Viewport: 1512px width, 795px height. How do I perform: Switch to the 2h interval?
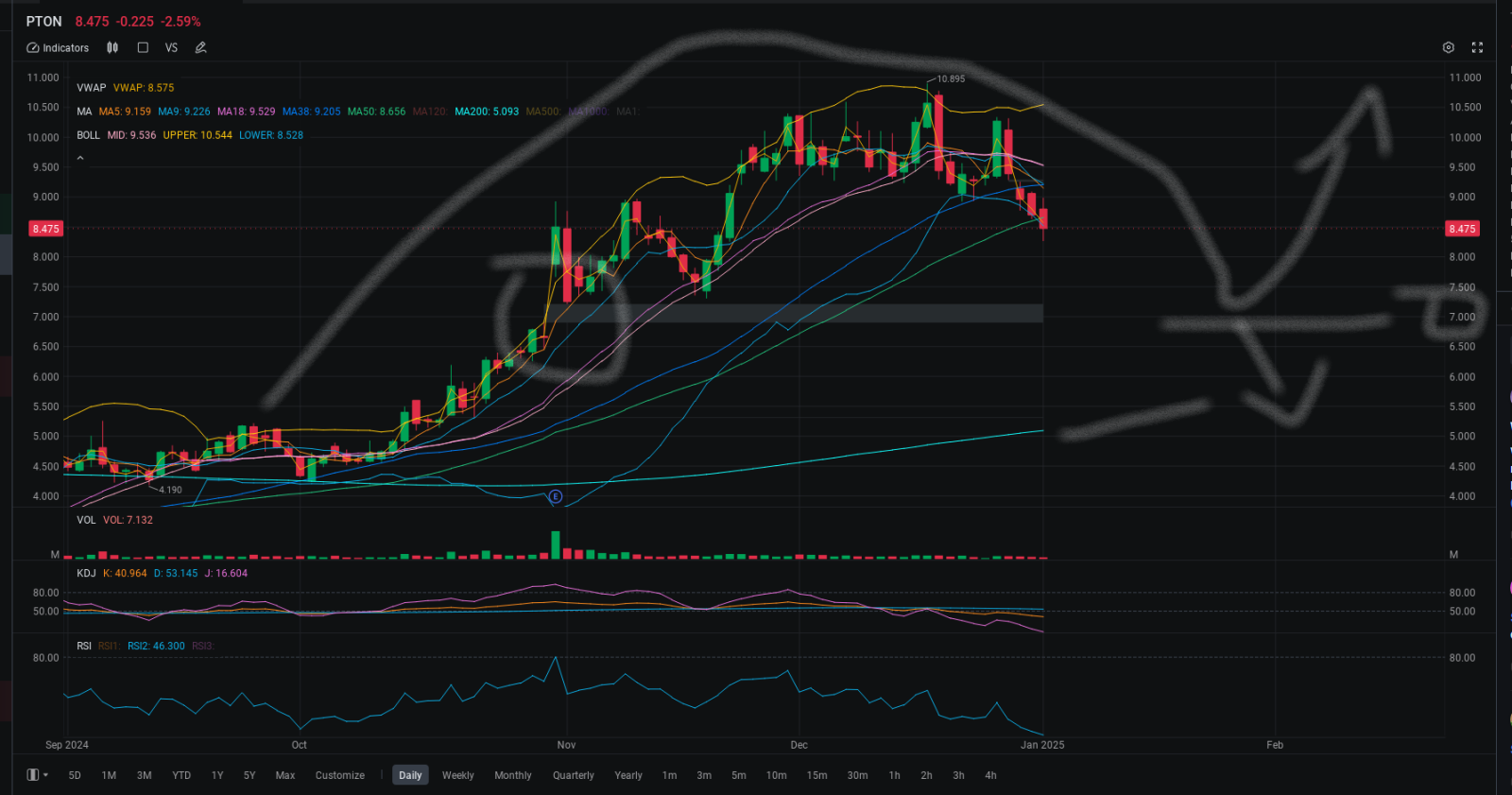point(927,775)
